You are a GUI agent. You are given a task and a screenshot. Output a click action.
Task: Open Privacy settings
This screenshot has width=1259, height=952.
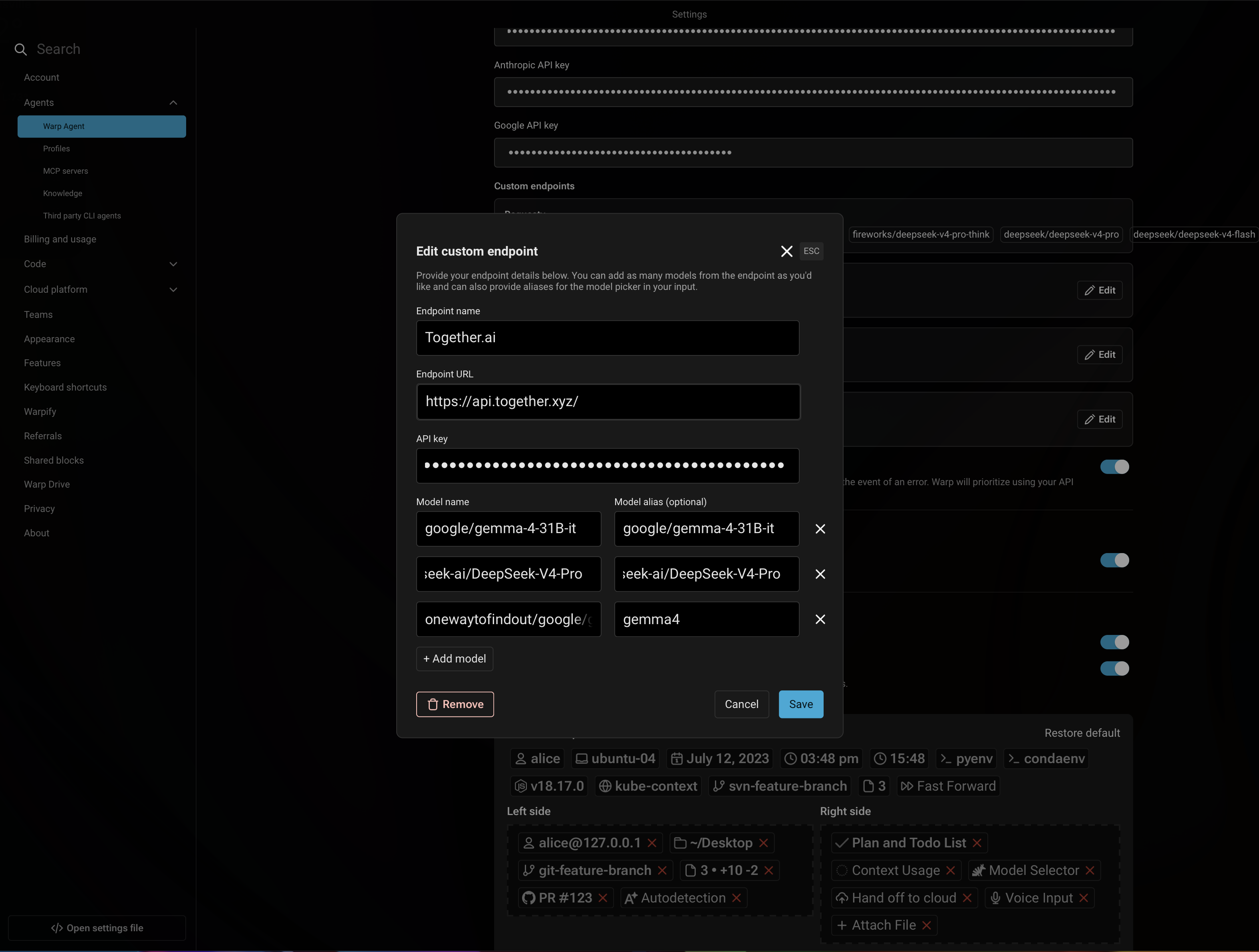[x=39, y=509]
